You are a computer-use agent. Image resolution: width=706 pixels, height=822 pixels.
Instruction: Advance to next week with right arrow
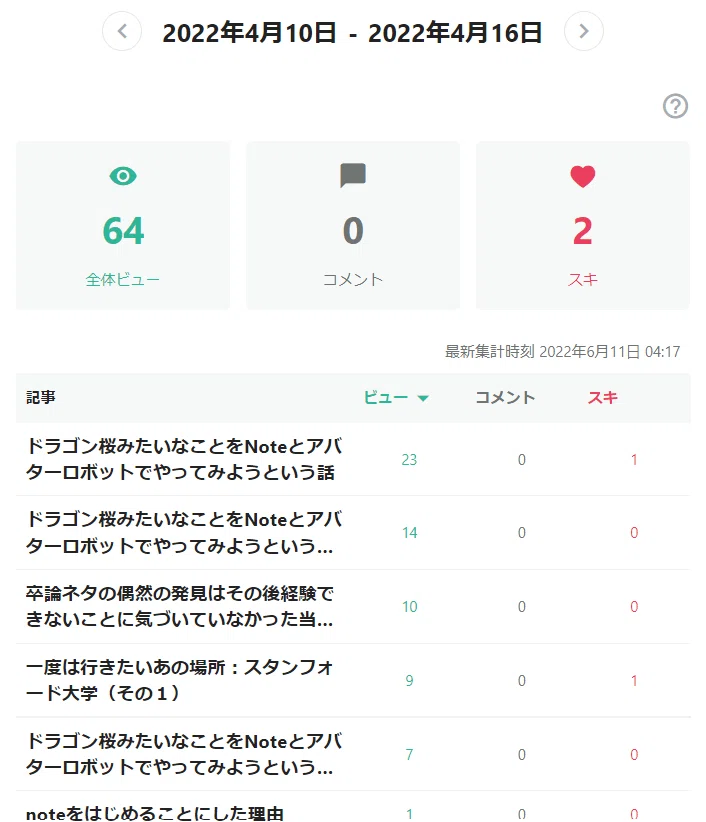pyautogui.click(x=583, y=31)
